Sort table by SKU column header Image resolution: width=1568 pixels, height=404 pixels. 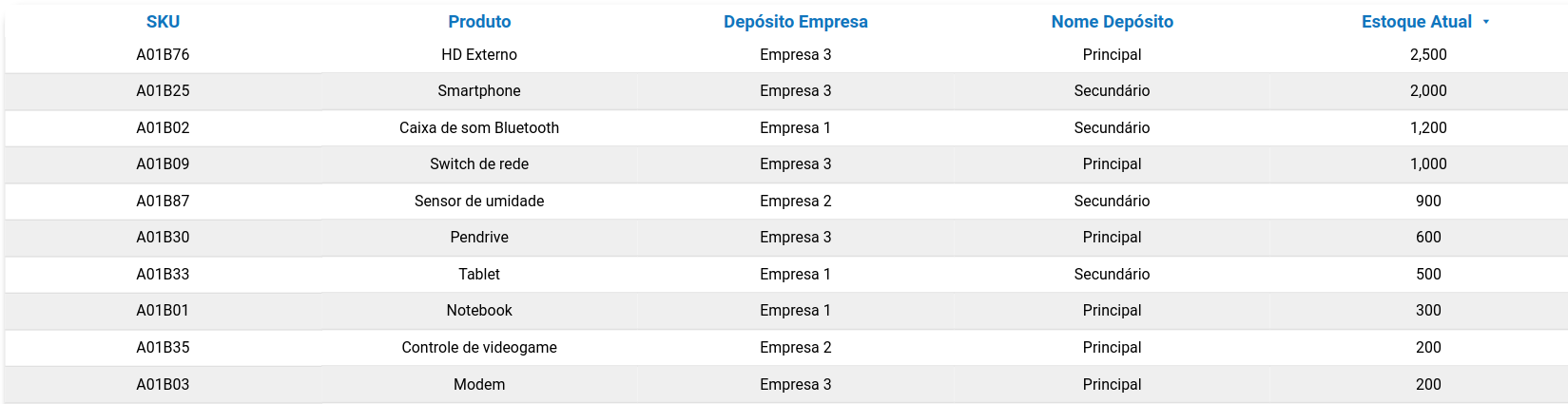tap(163, 22)
